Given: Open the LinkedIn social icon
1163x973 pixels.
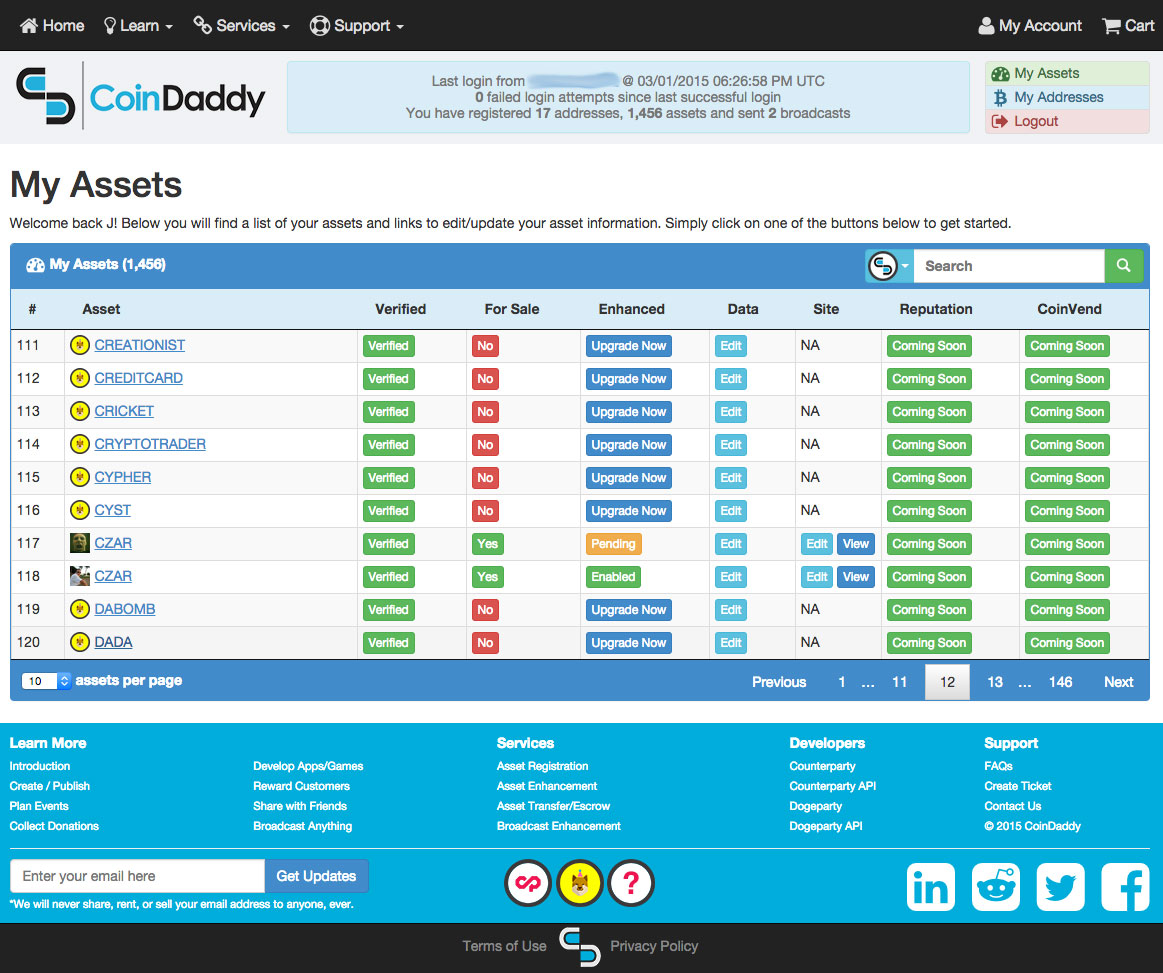Looking at the screenshot, I should click(930, 886).
